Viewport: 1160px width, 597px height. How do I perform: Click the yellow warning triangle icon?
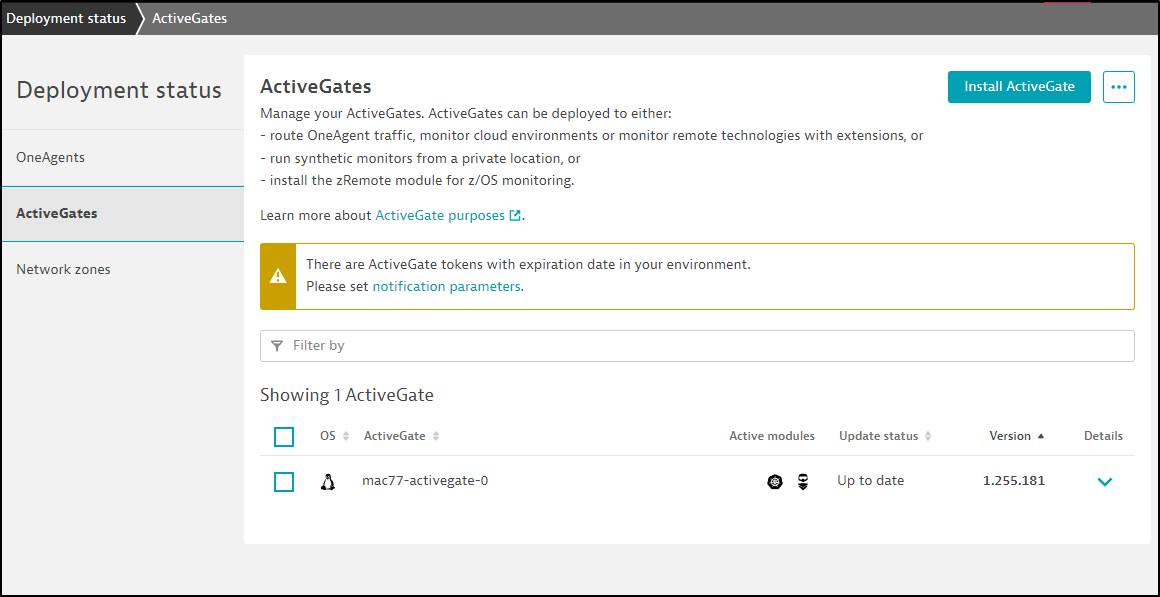point(277,276)
